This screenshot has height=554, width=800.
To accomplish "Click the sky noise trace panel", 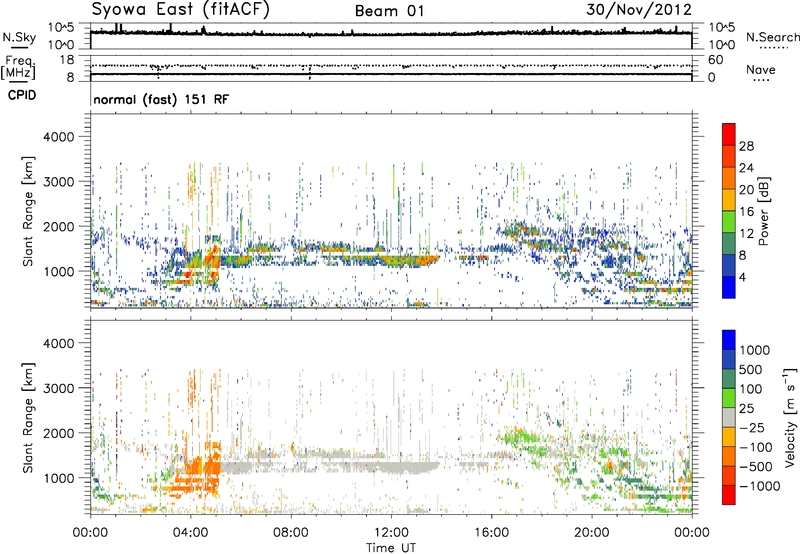I will click(391, 36).
